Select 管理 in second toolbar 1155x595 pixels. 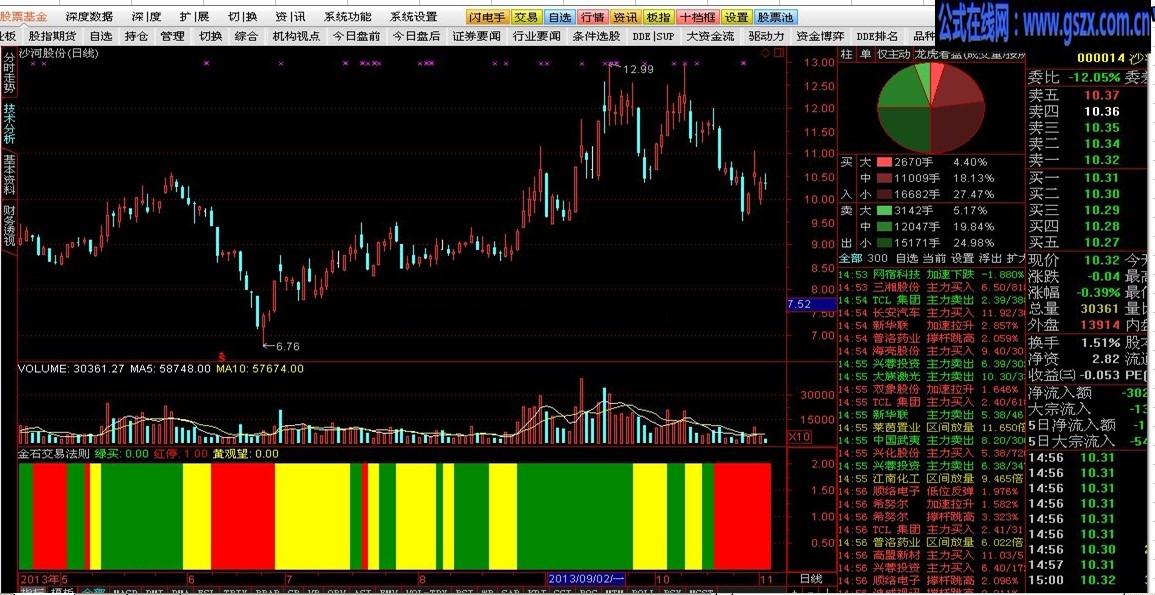pos(172,35)
